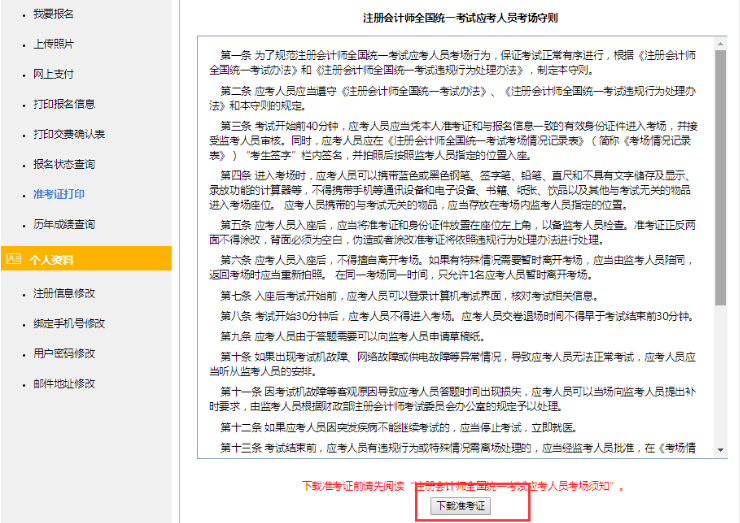Open 绑定手机号修改 option
The width and height of the screenshot is (740, 523).
(69, 323)
